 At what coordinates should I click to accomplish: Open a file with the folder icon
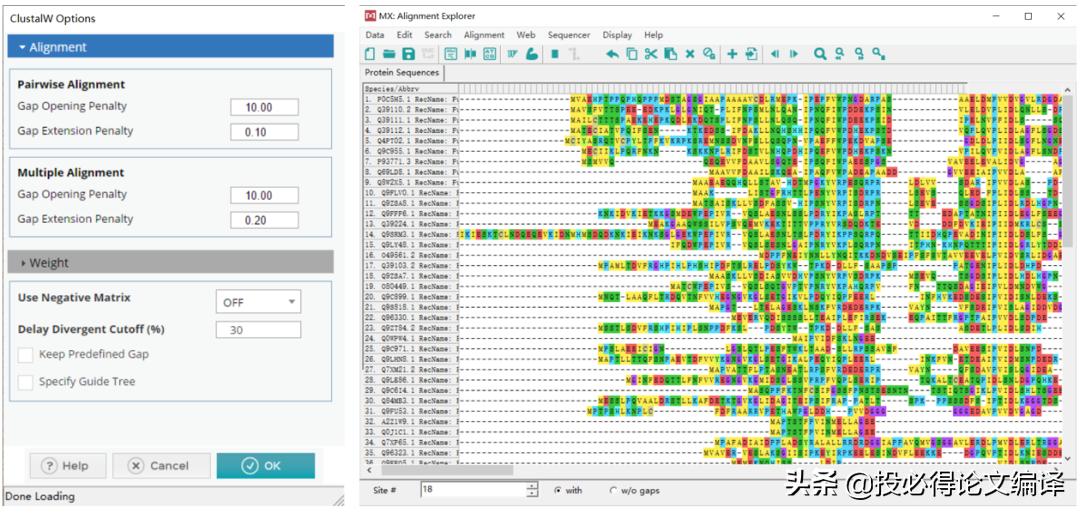point(389,54)
